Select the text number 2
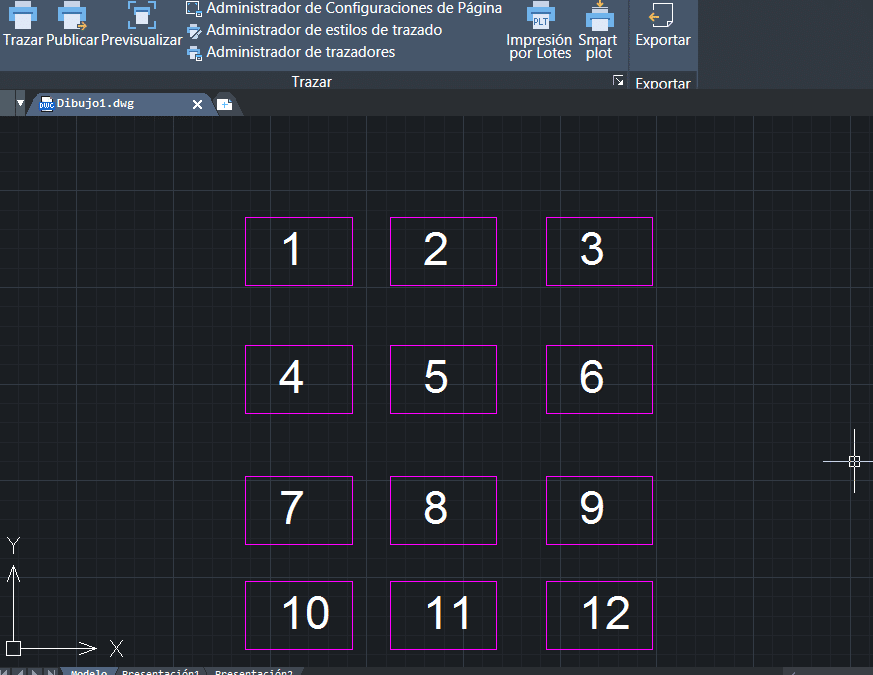873x675 pixels. (435, 249)
